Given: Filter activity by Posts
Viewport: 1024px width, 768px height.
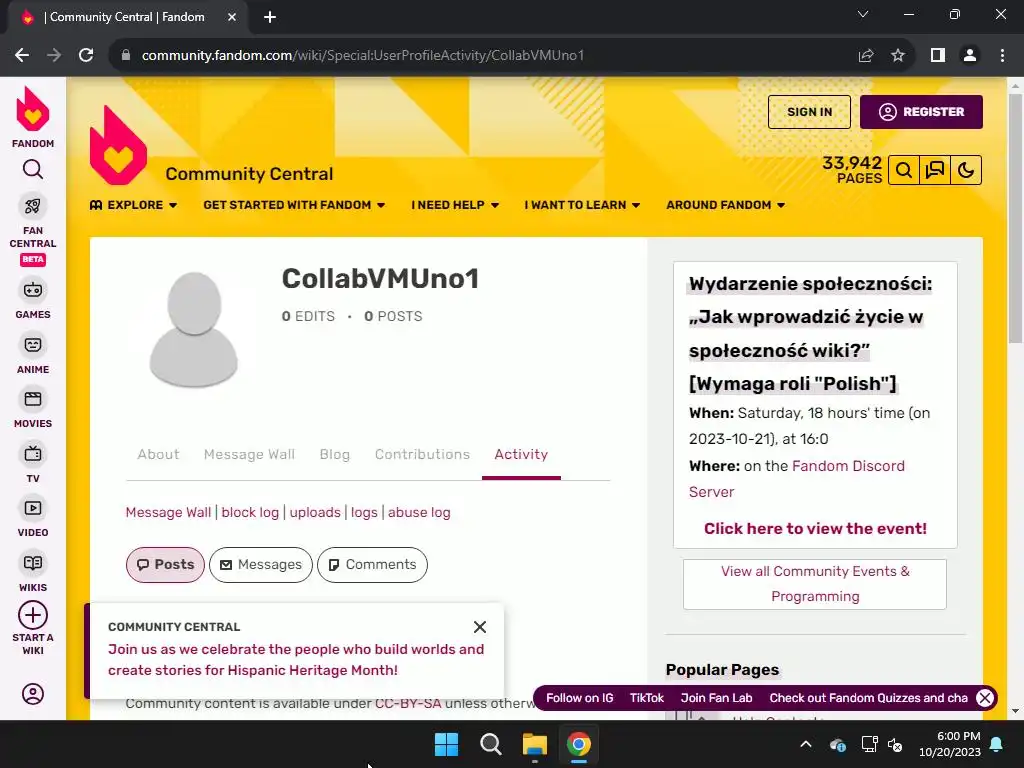Looking at the screenshot, I should click(x=165, y=565).
